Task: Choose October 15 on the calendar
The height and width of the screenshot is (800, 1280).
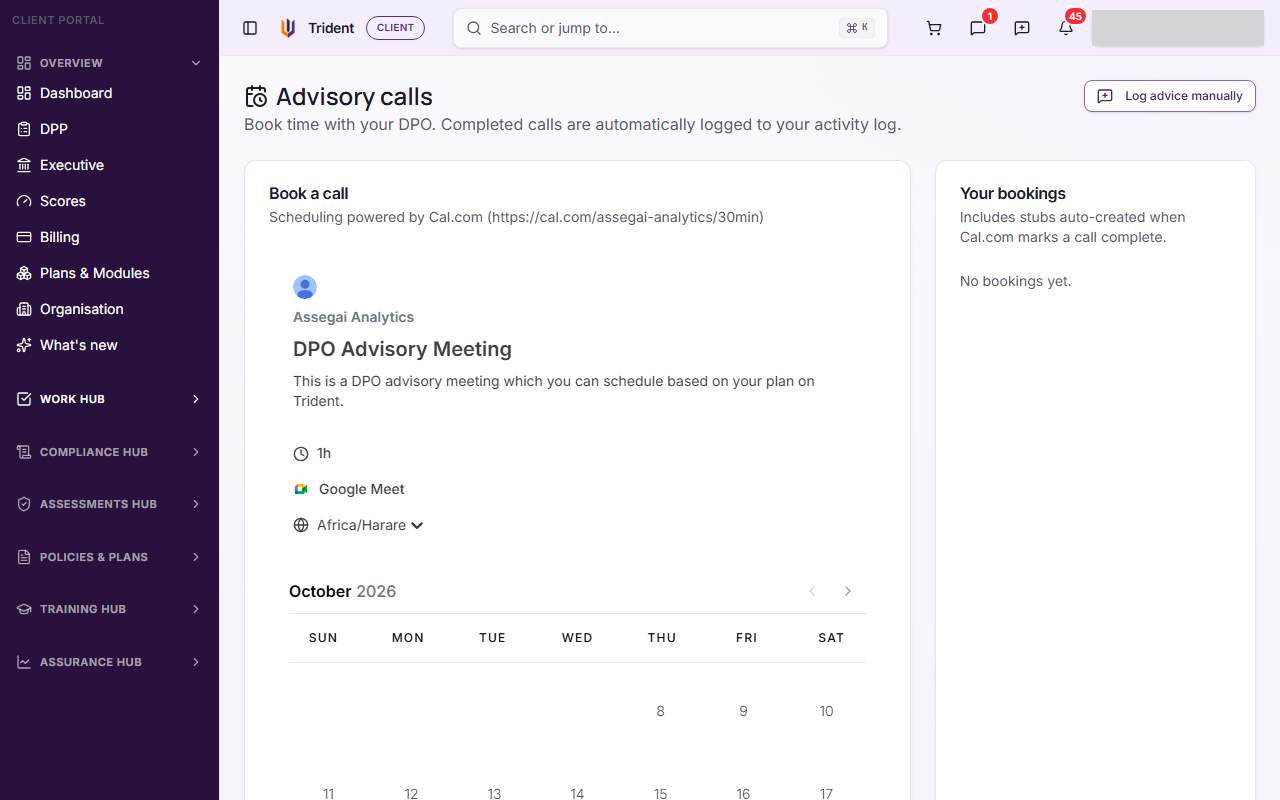Action: [660, 793]
